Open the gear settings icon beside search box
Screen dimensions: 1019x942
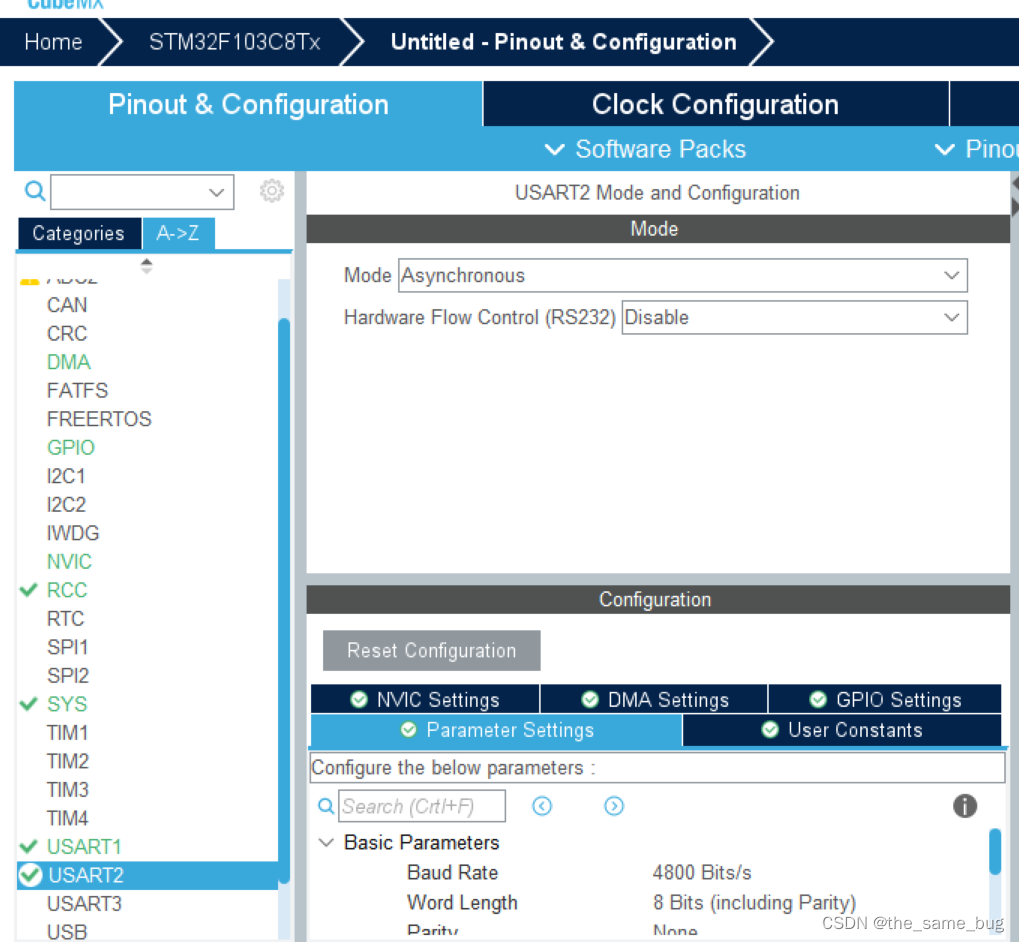(272, 191)
